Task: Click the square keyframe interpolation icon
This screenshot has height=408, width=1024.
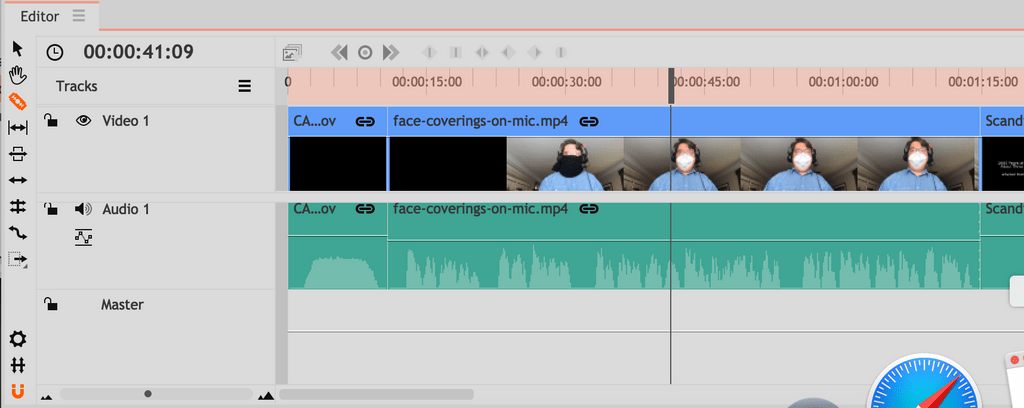Action: 456,52
